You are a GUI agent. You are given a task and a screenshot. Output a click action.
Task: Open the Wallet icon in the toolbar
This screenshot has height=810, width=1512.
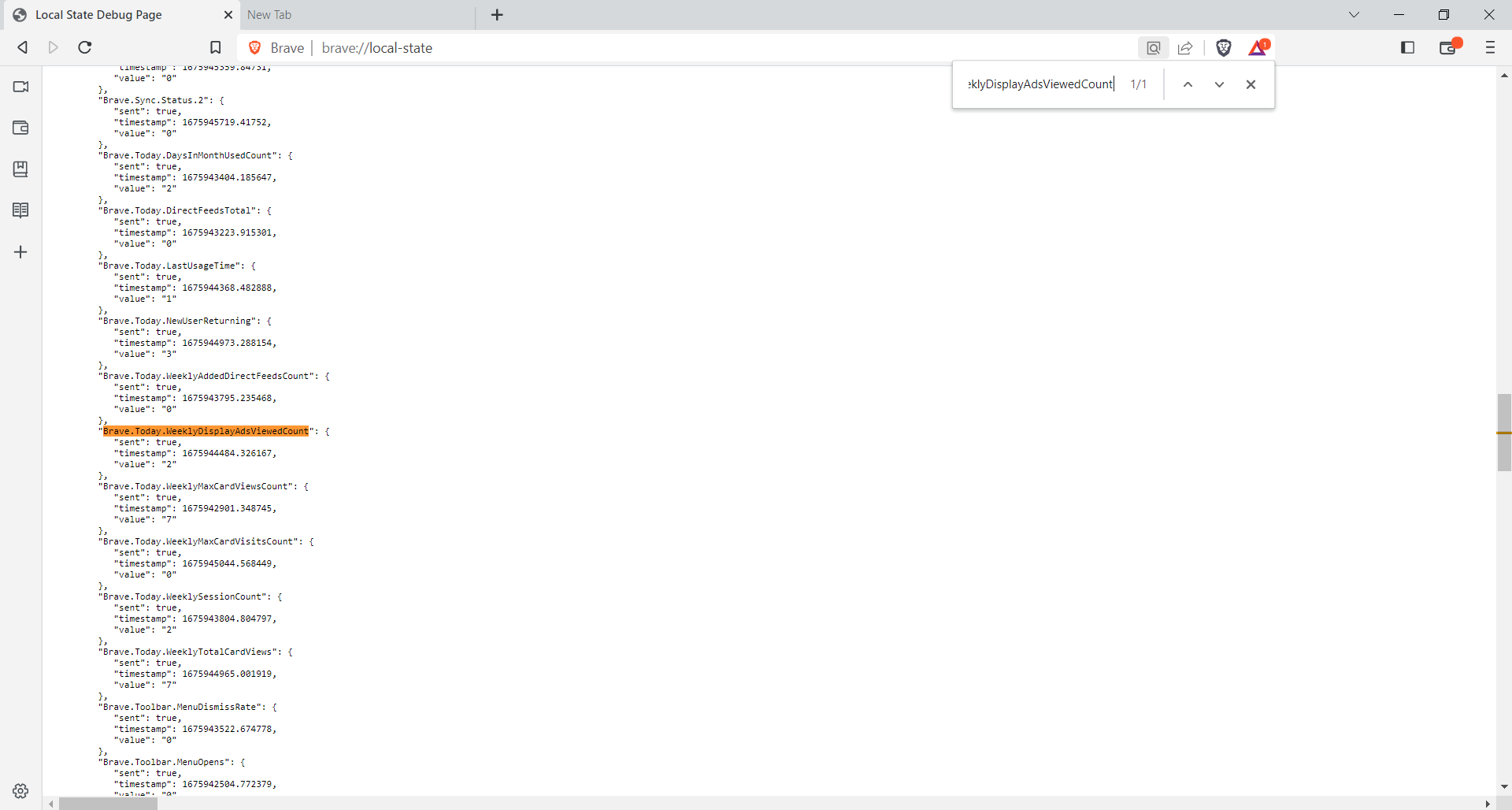tap(1448, 47)
